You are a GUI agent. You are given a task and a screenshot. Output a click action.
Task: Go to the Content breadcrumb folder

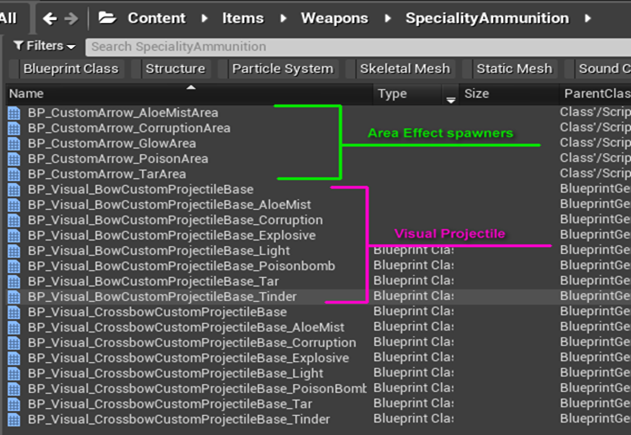coord(156,18)
